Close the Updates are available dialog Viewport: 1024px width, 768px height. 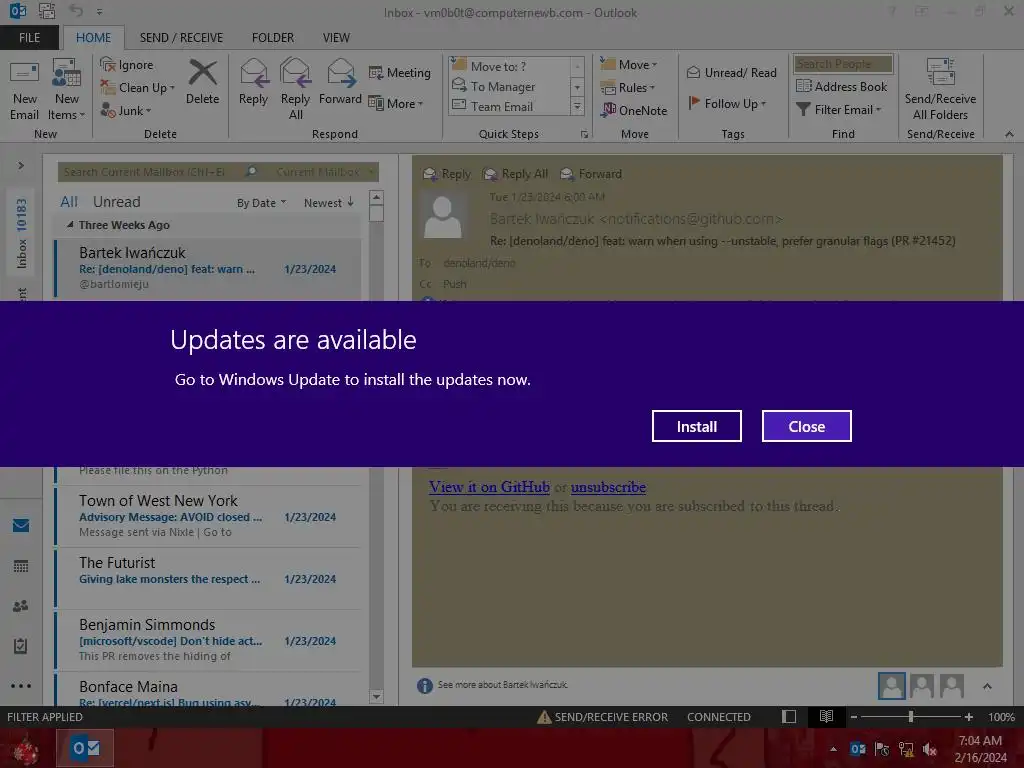click(807, 426)
